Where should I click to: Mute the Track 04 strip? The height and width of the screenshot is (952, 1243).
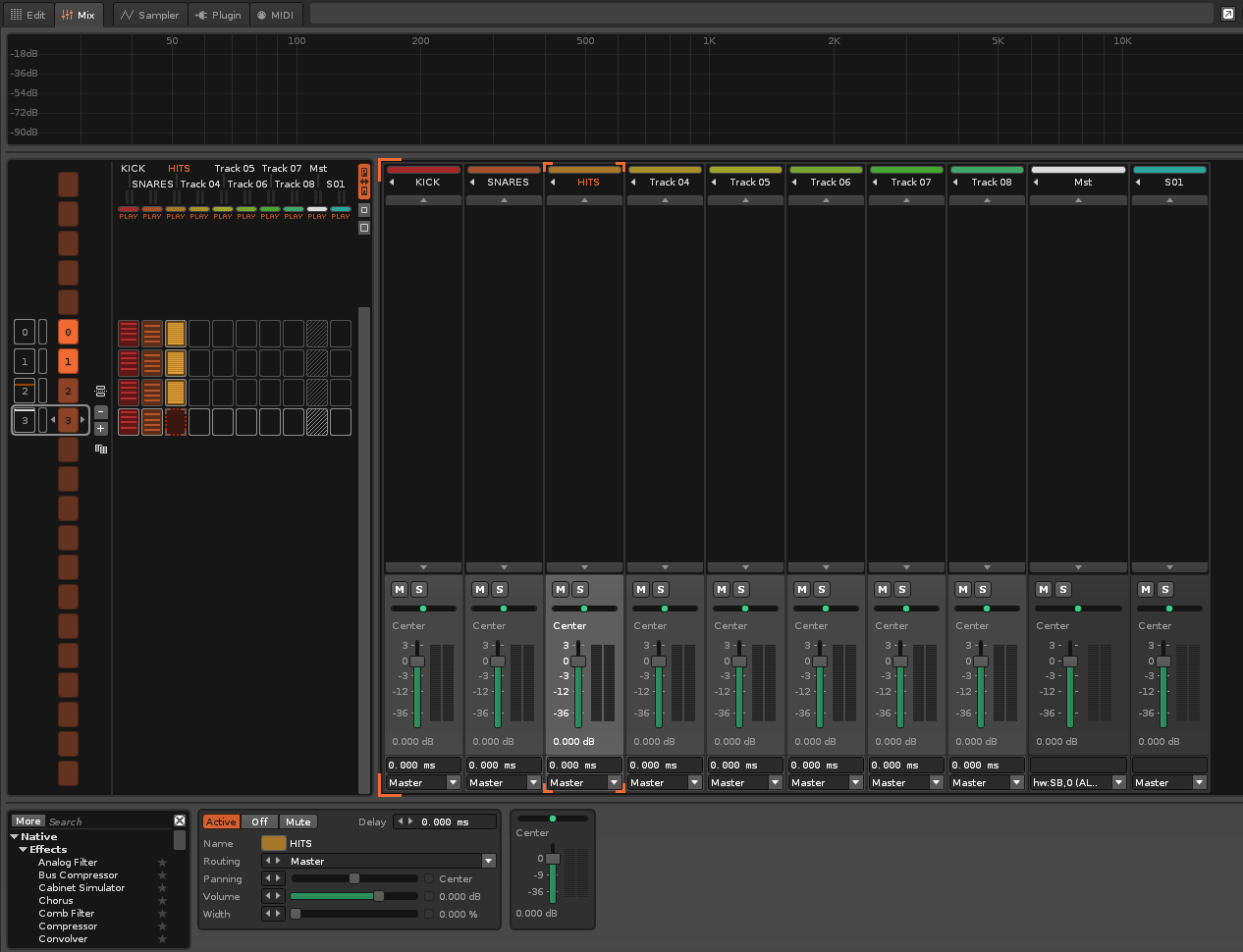point(641,590)
